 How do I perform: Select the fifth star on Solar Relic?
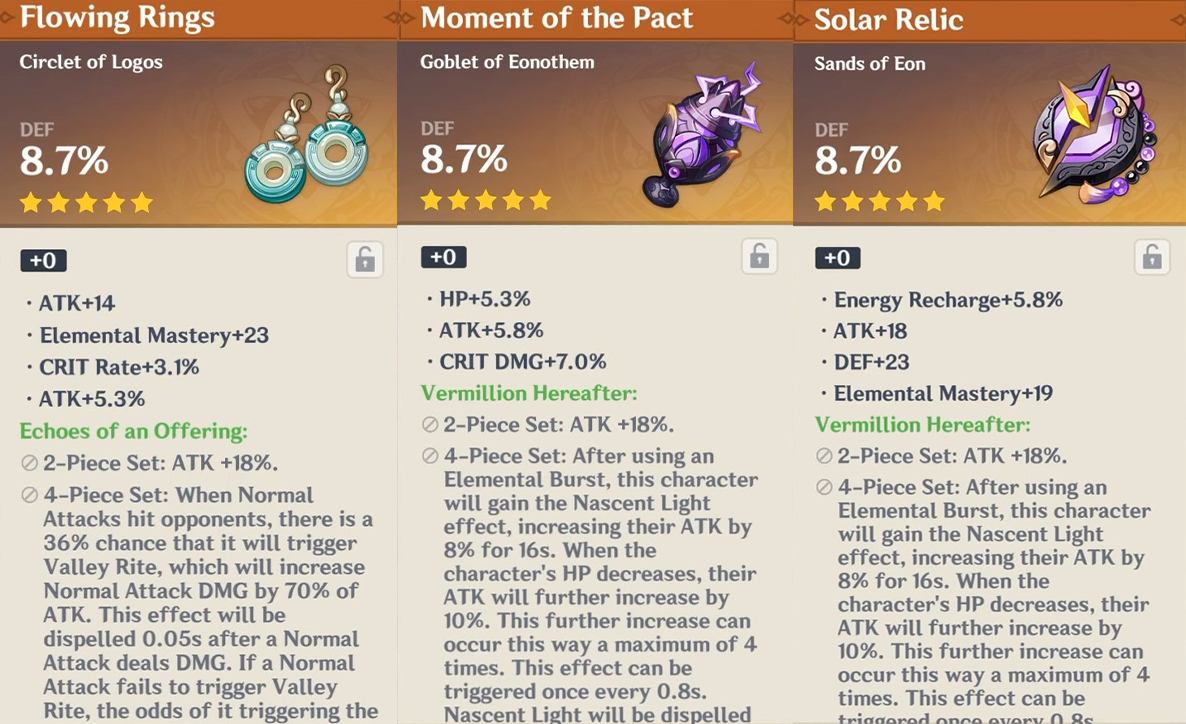tap(933, 200)
